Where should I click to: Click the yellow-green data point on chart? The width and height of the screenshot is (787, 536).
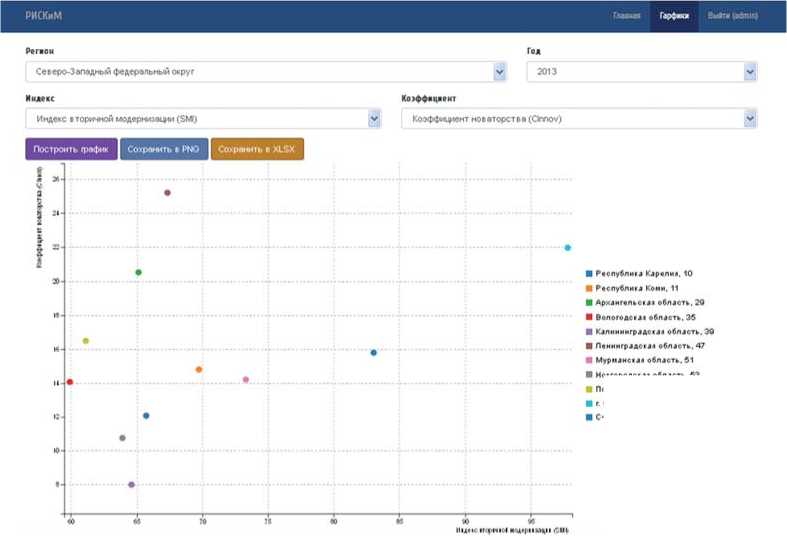click(86, 341)
